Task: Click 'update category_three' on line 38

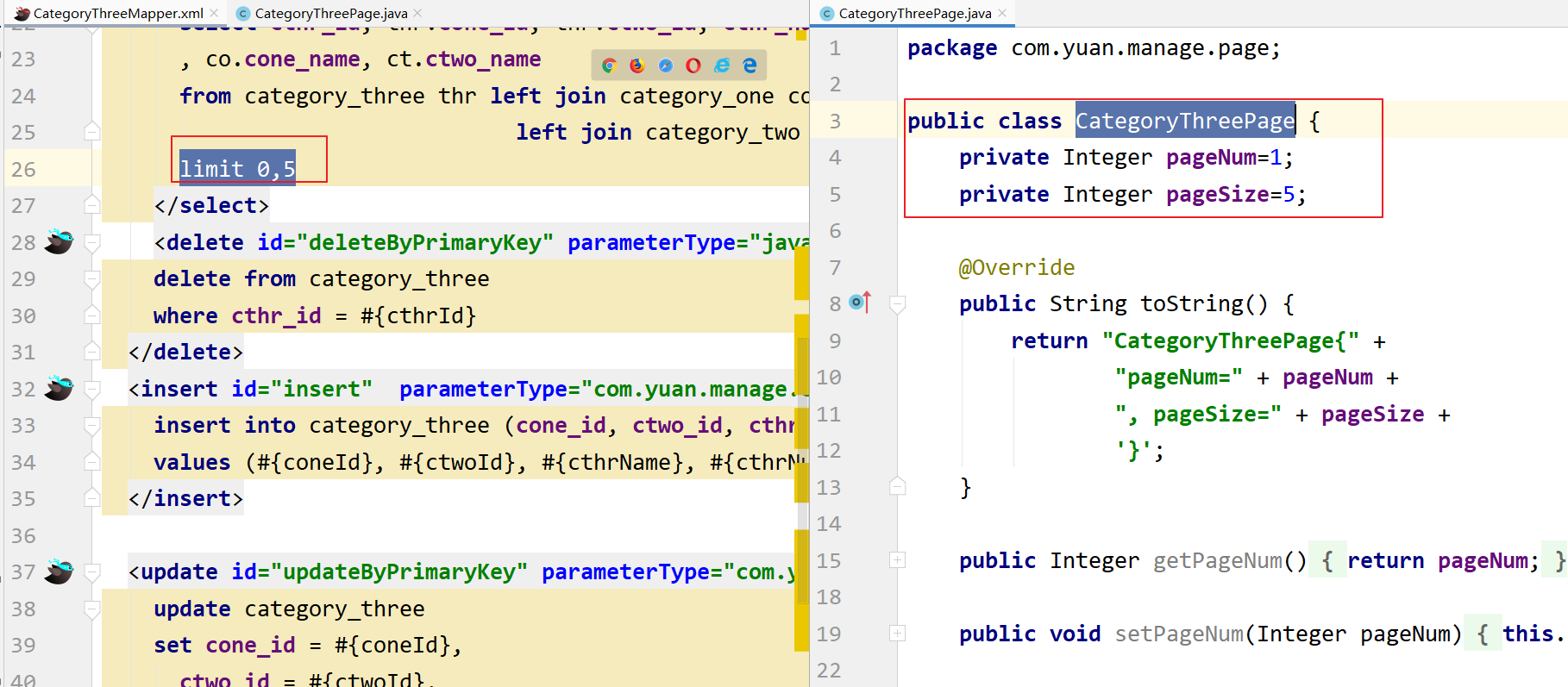Action: tap(289, 609)
